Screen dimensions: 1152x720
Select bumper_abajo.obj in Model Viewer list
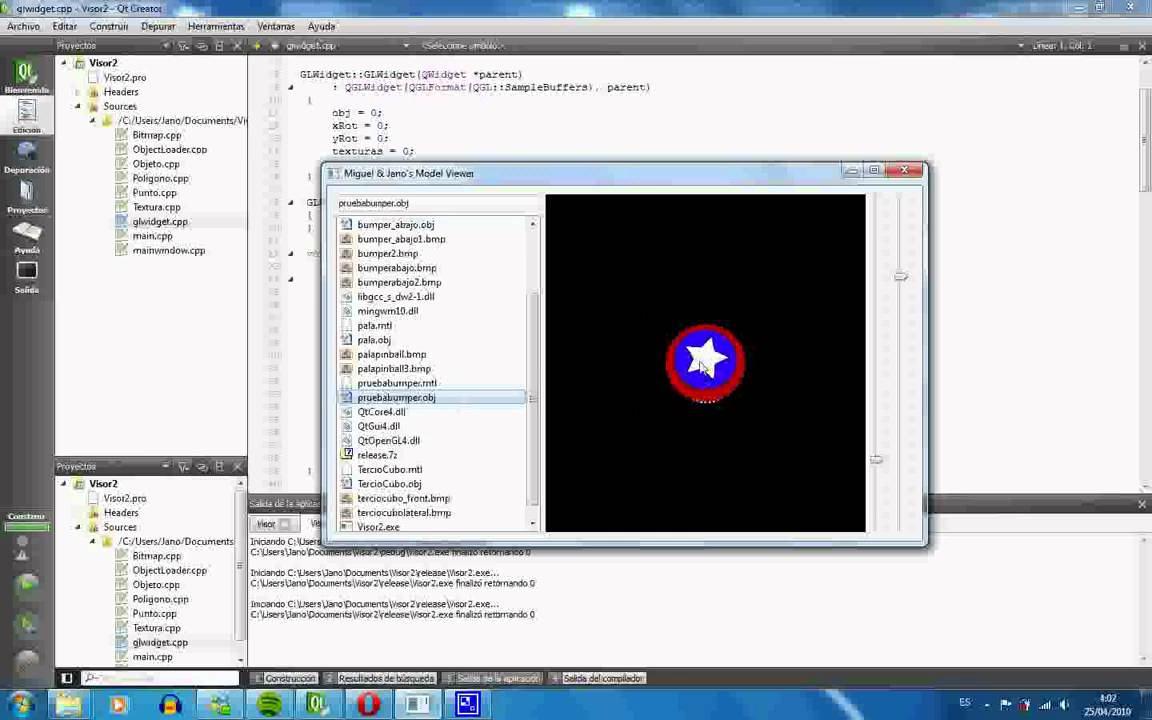click(395, 225)
